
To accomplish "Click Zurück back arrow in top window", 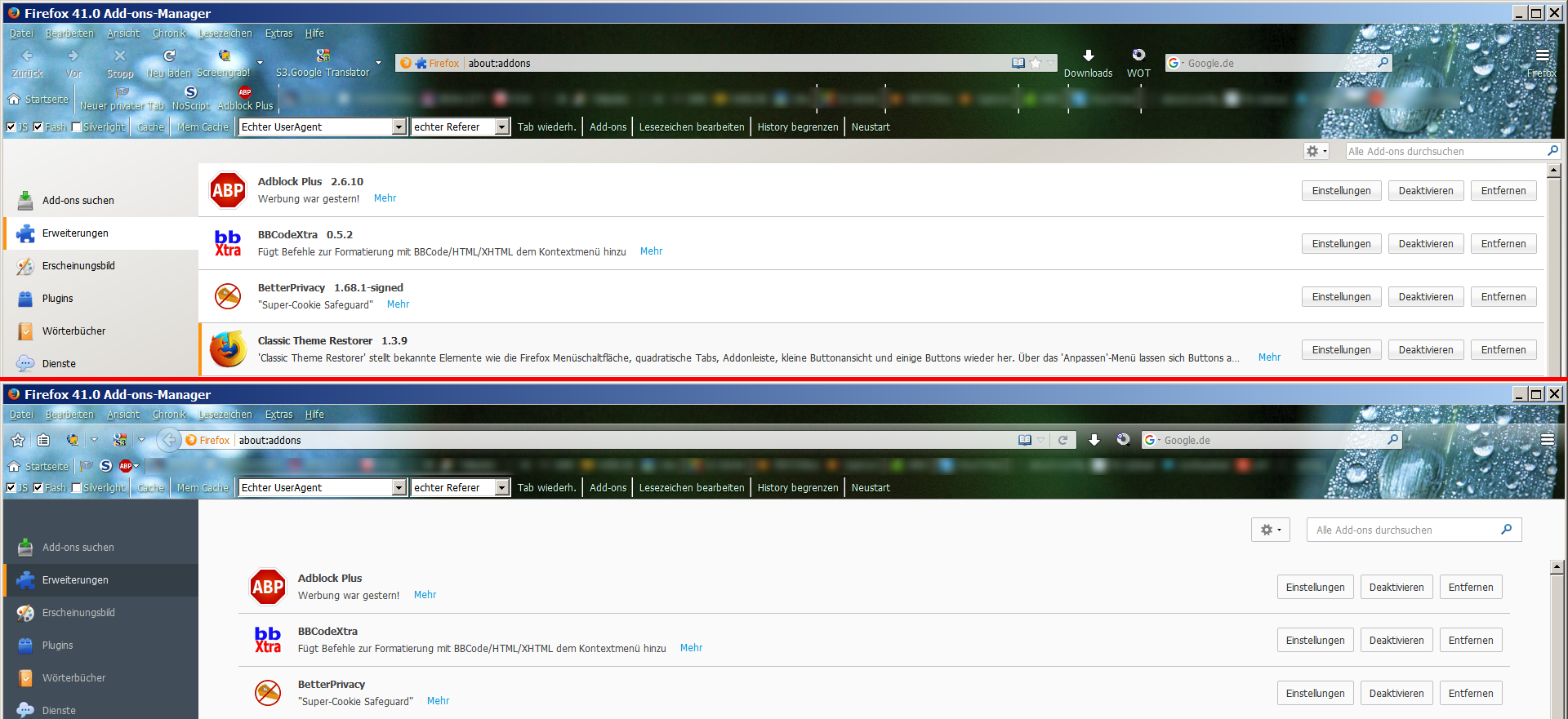I will 27,56.
